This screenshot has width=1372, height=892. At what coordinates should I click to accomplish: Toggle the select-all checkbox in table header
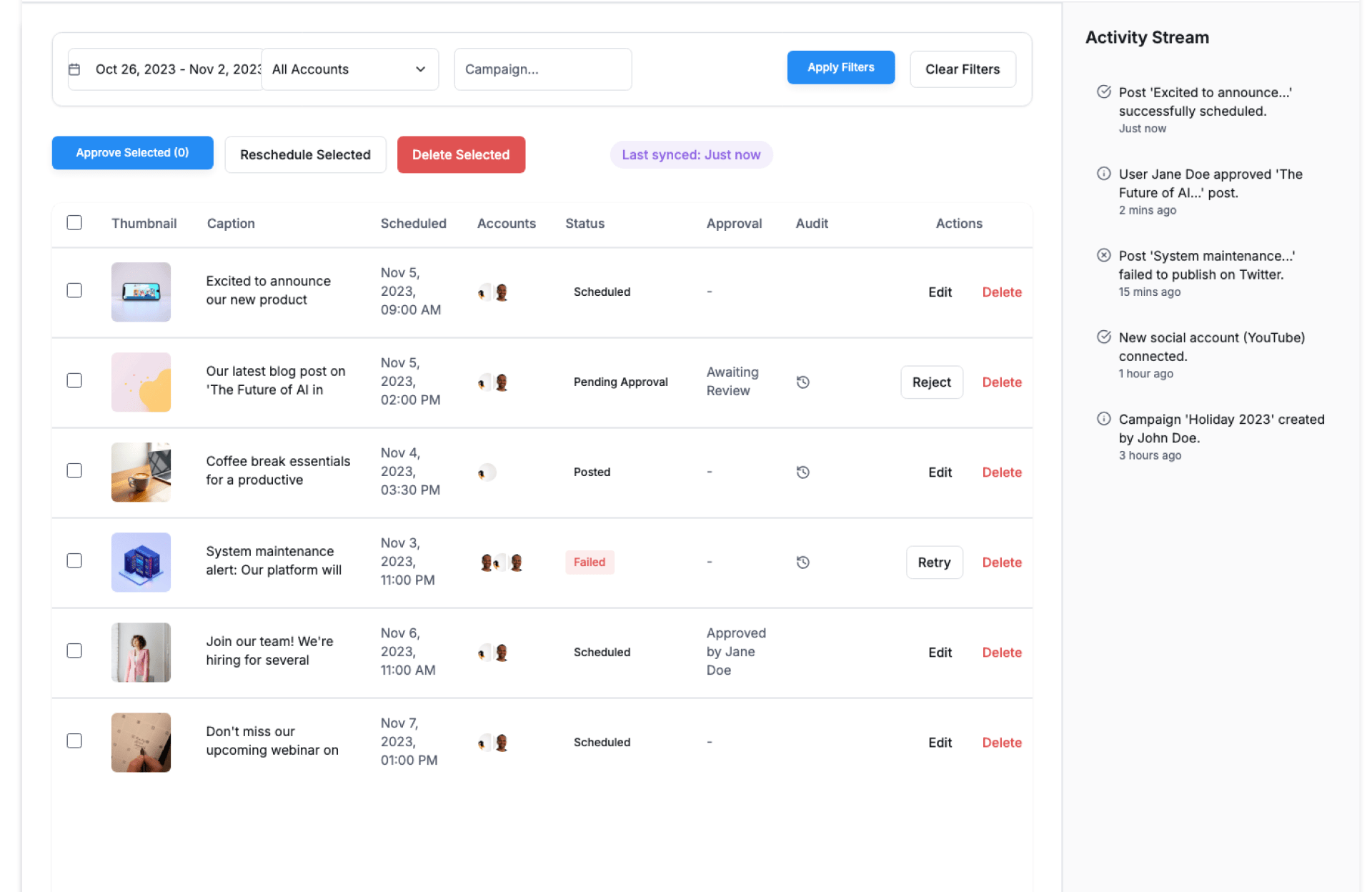tap(74, 223)
